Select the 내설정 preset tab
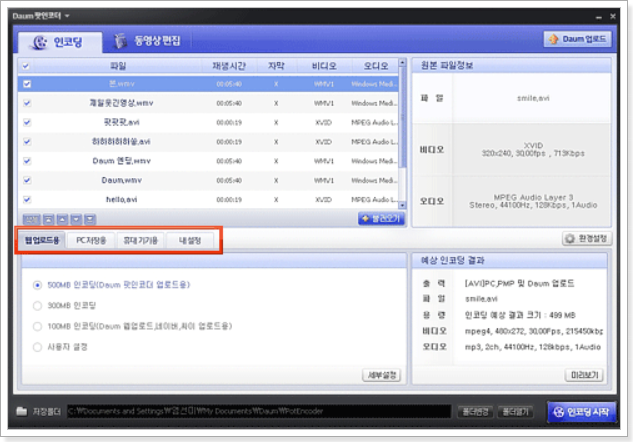This screenshot has height=442, width=633. pyautogui.click(x=190, y=241)
